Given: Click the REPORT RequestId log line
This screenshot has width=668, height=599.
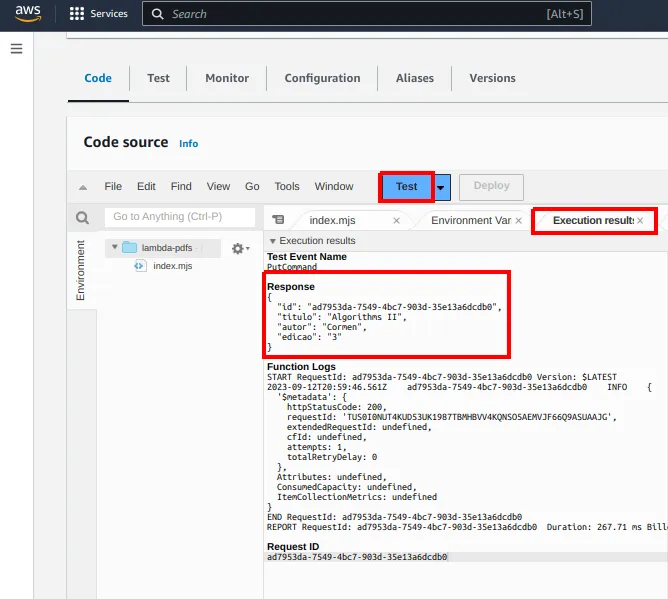Looking at the screenshot, I should (467, 527).
